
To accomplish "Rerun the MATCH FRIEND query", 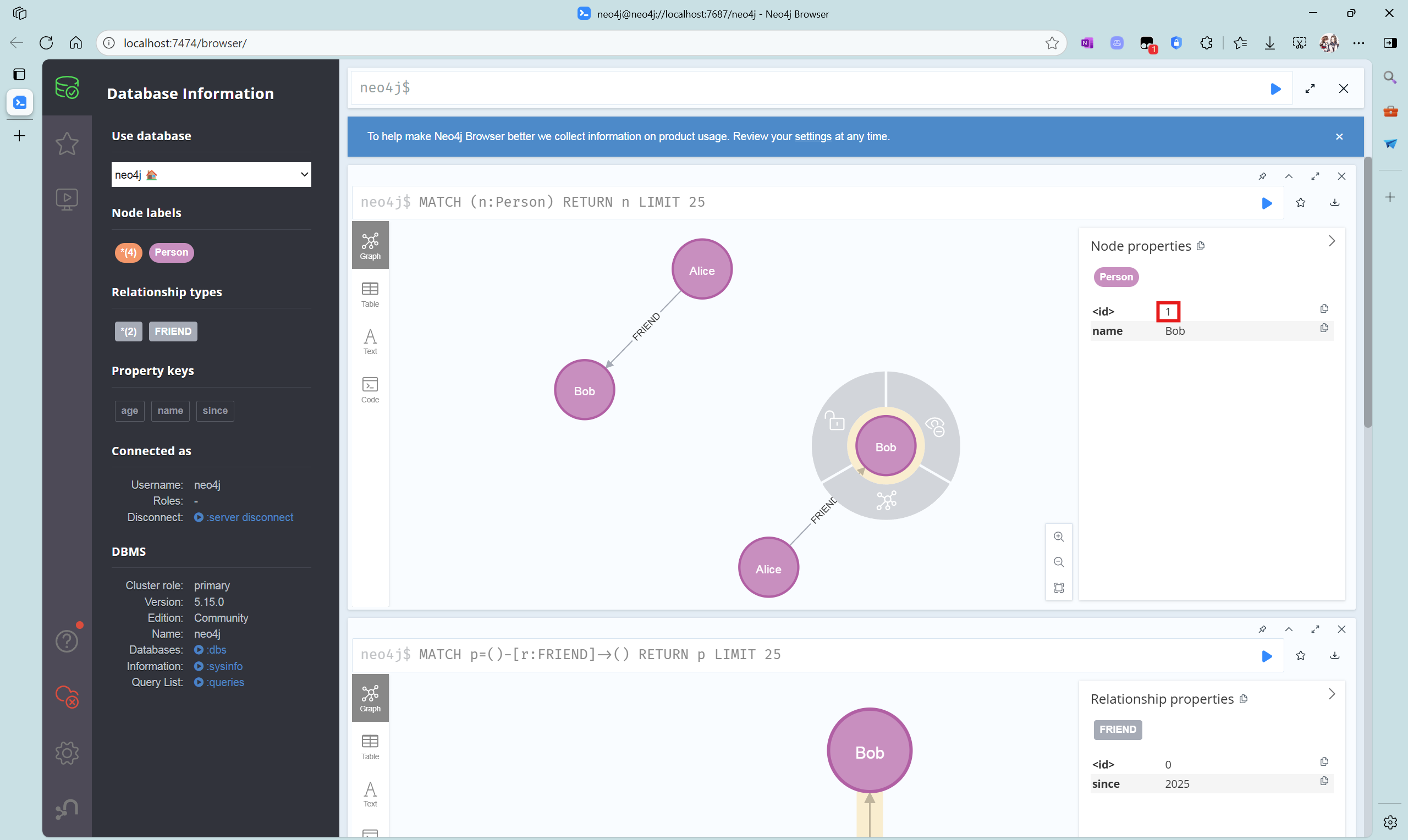I will click(x=1267, y=656).
